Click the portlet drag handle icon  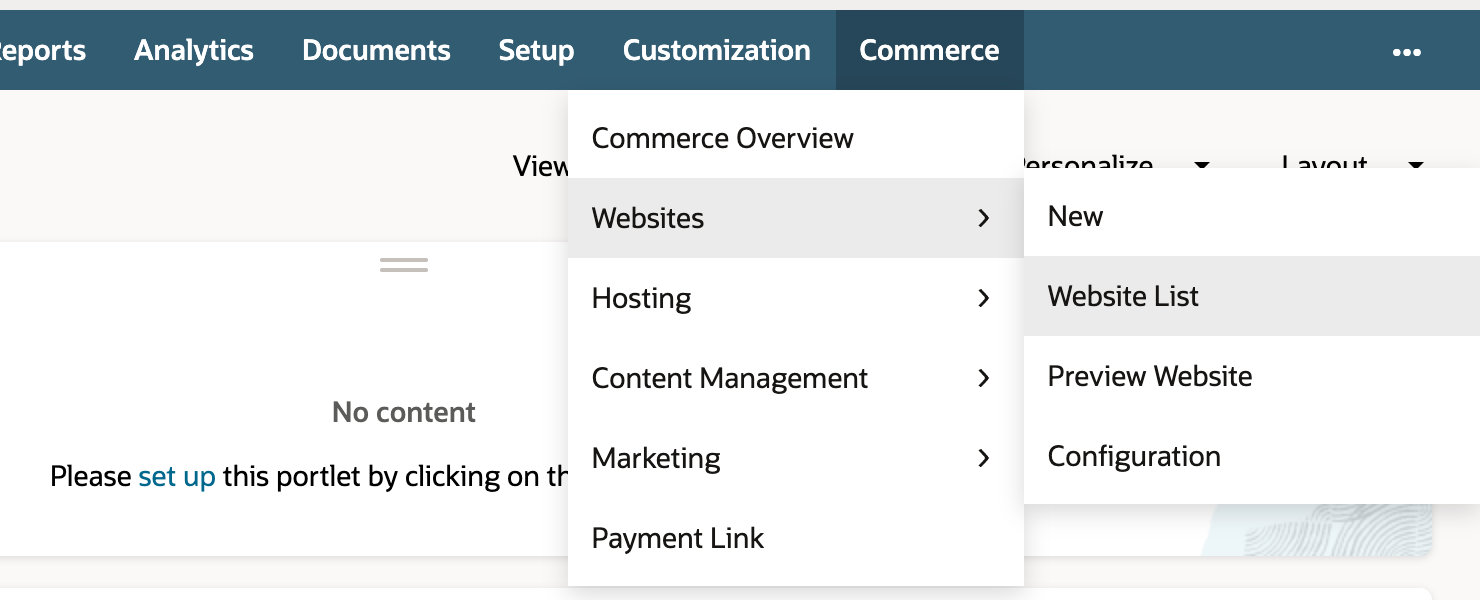coord(404,265)
